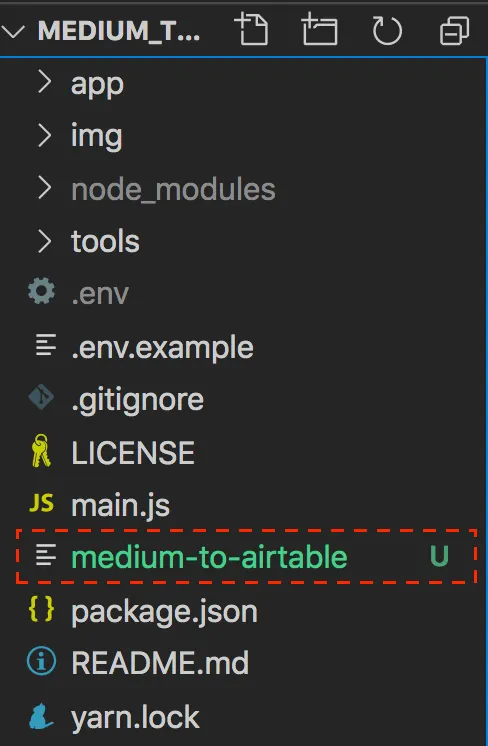This screenshot has height=746, width=488.
Task: Expand the img folder chevron
Action: 44,135
